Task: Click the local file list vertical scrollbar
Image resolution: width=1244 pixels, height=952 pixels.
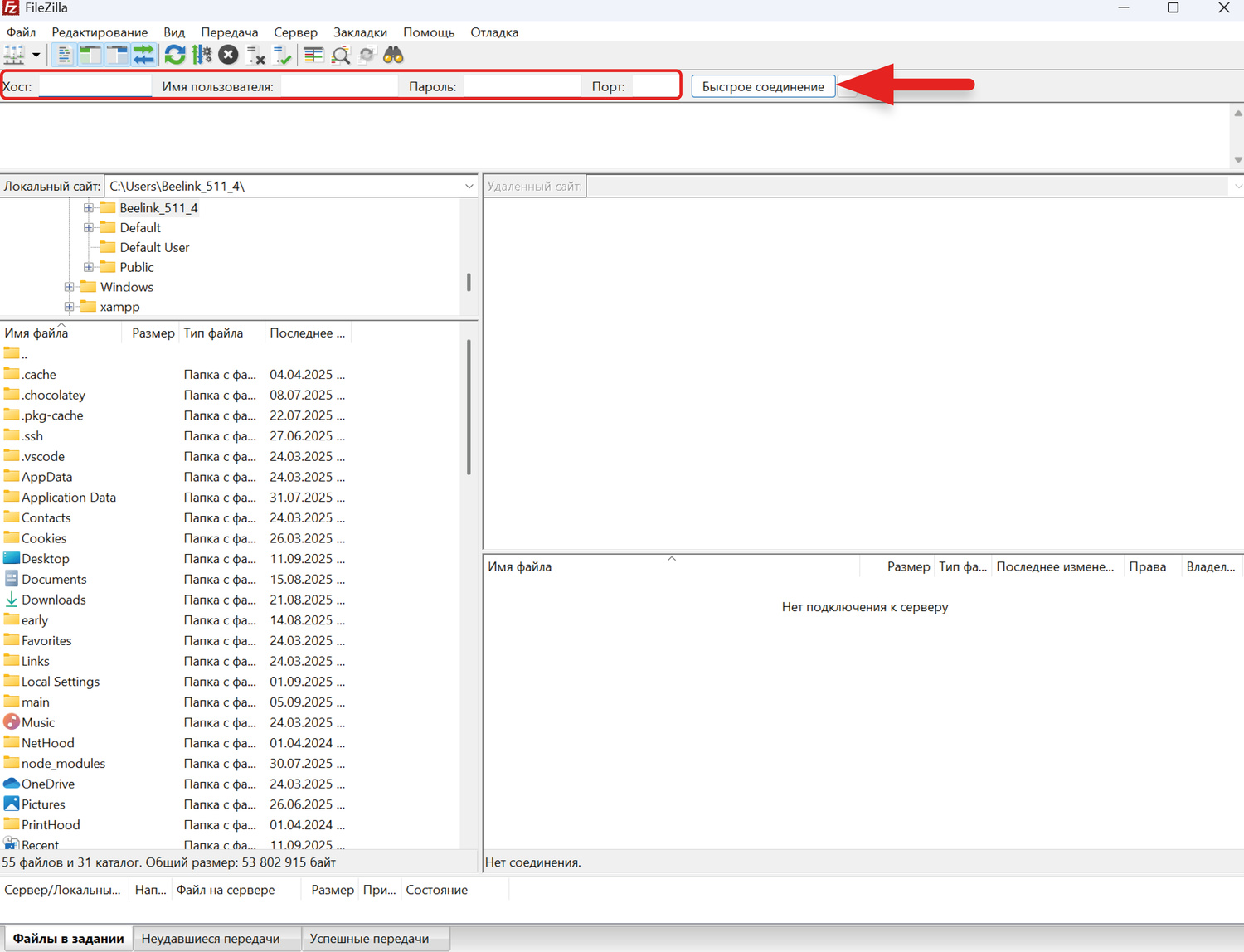Action: (x=469, y=406)
